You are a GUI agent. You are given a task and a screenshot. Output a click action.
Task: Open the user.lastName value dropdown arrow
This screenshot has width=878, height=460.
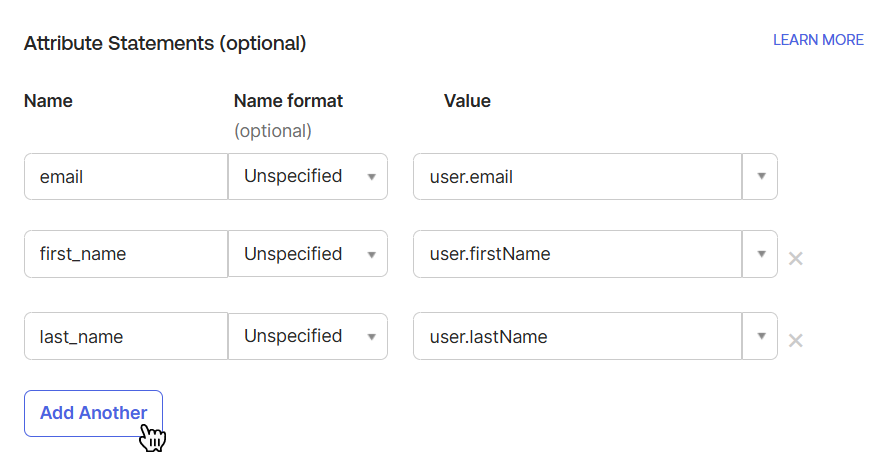click(x=760, y=337)
